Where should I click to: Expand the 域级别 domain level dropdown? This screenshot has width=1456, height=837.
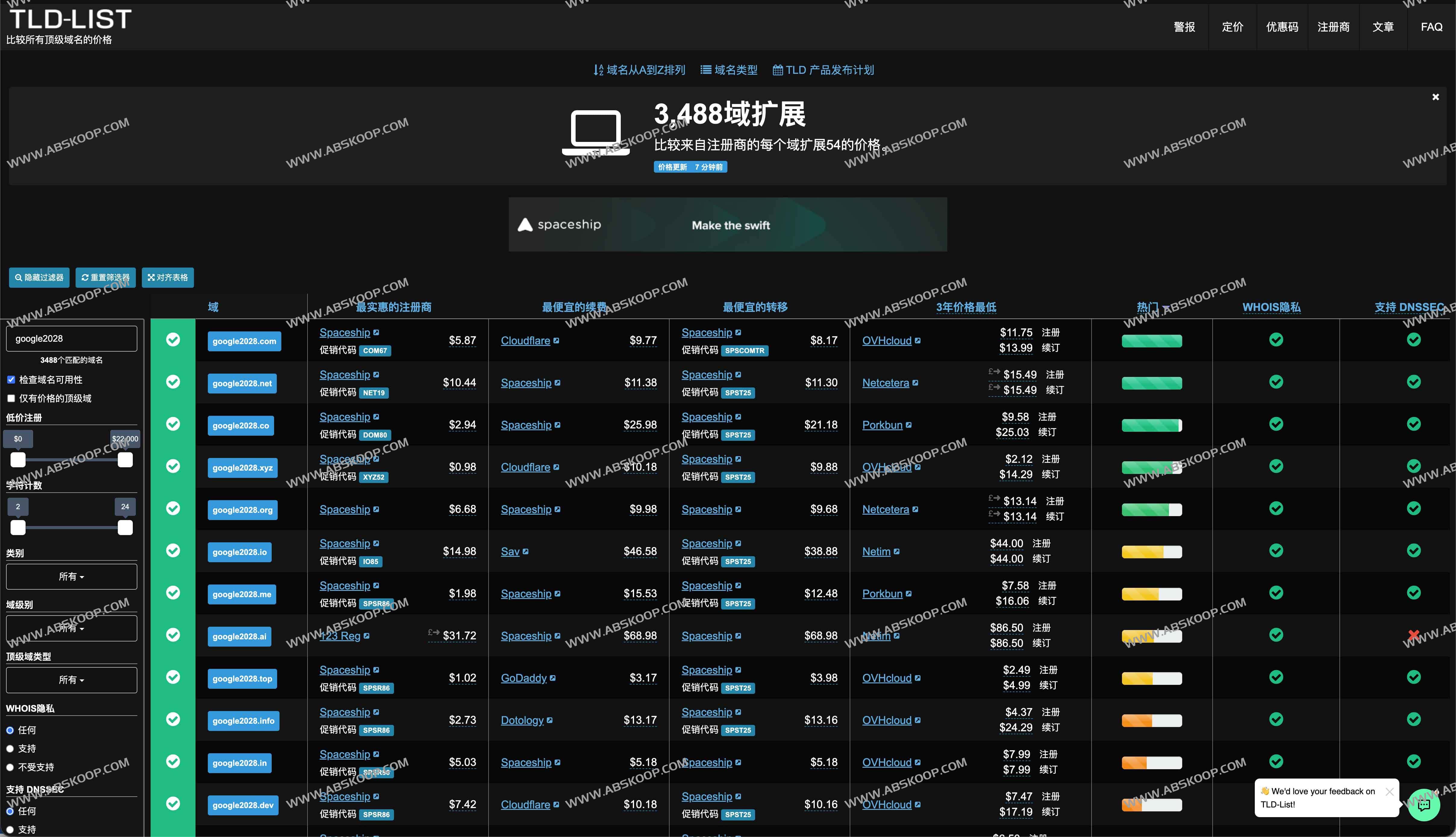(71, 628)
